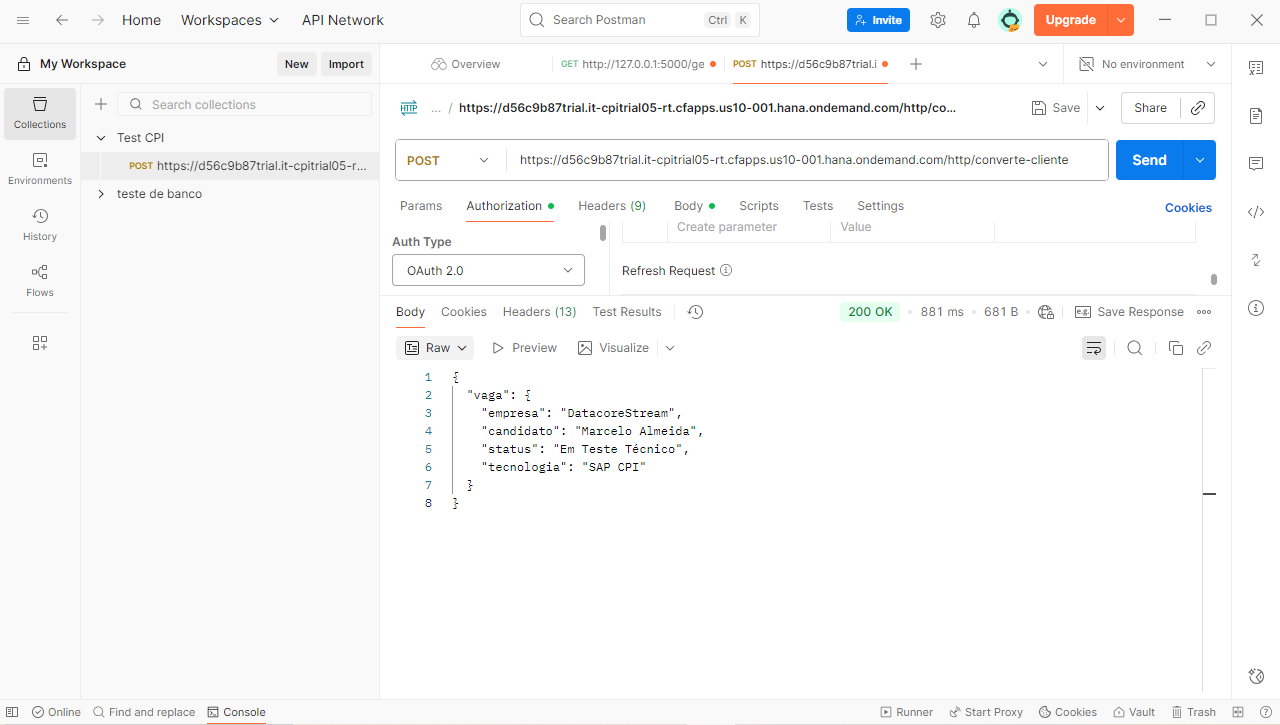Copy the response body with copy icon
Image resolution: width=1280 pixels, height=725 pixels.
[x=1176, y=348]
